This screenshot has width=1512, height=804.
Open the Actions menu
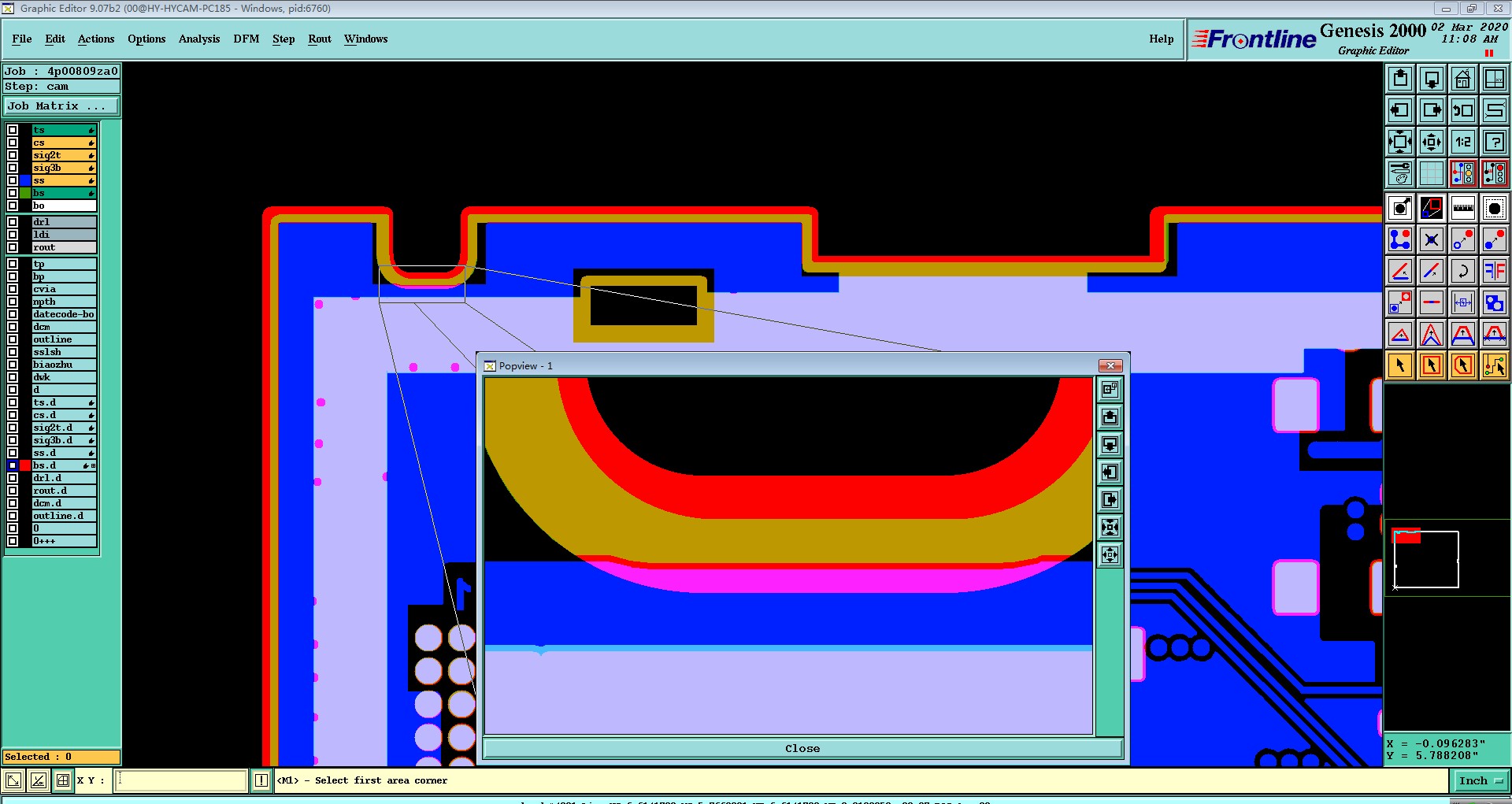pos(96,39)
